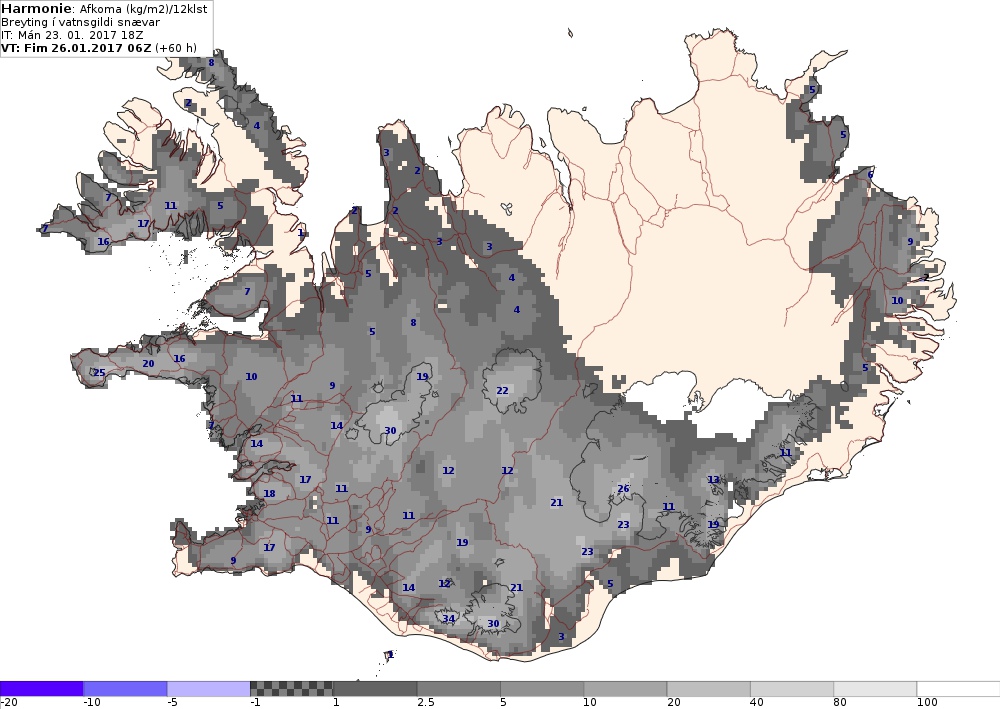Click the legend label -20
This screenshot has width=1000, height=709.
(8, 703)
